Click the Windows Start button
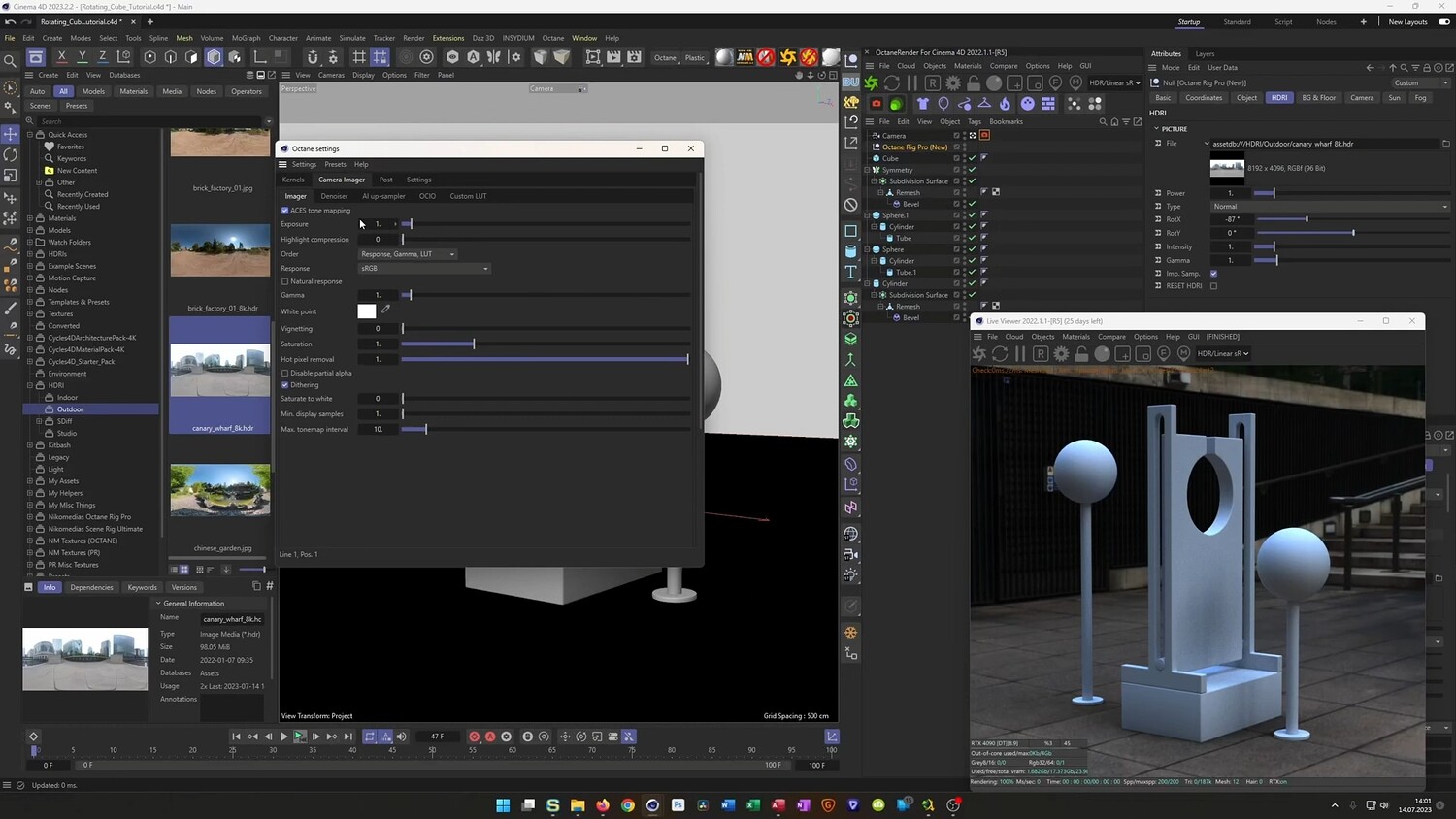 [x=503, y=805]
